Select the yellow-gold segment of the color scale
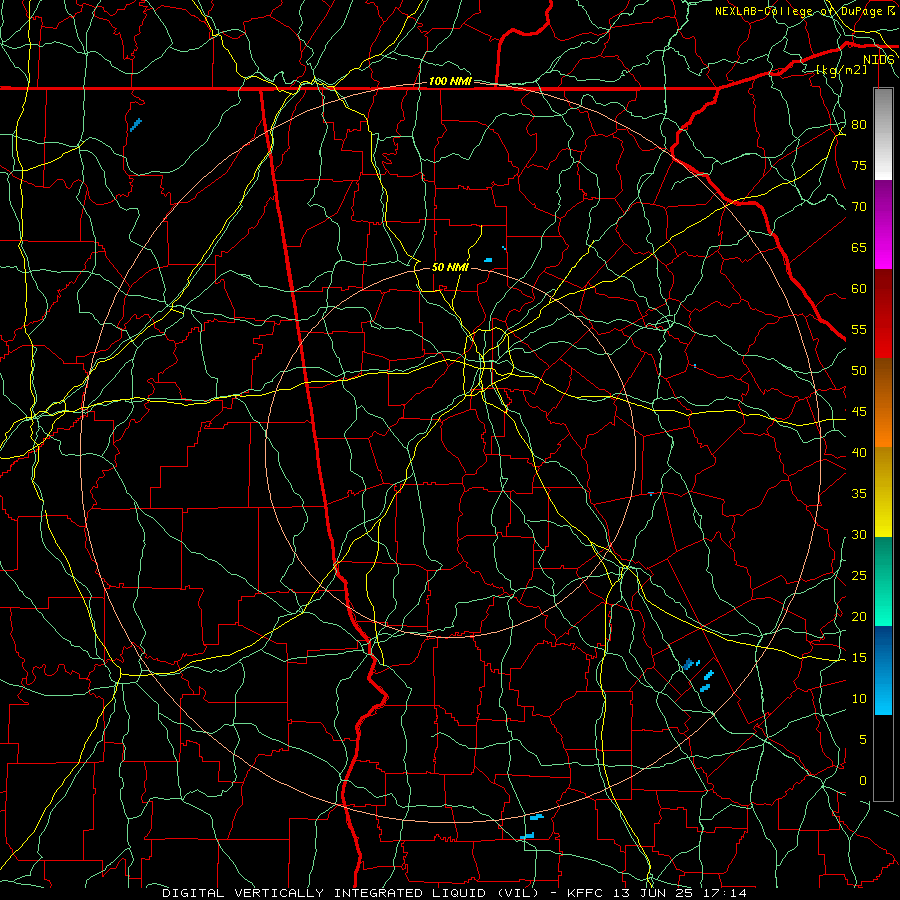 point(883,492)
